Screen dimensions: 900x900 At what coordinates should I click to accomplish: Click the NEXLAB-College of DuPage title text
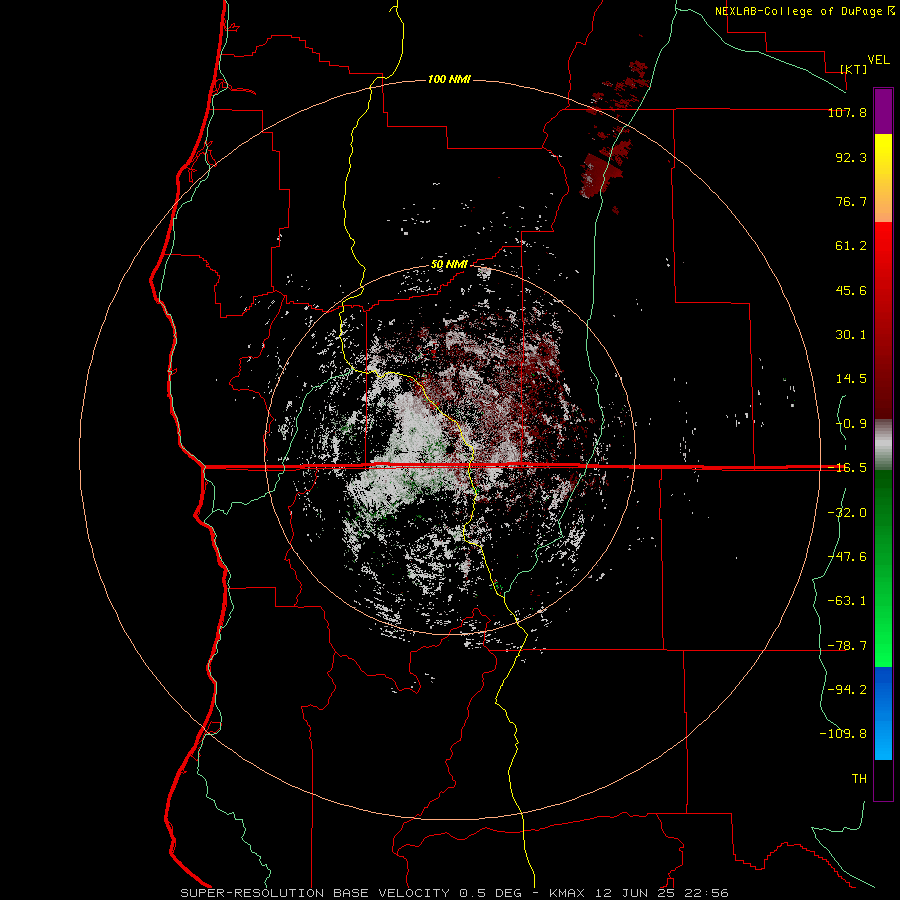click(x=798, y=11)
